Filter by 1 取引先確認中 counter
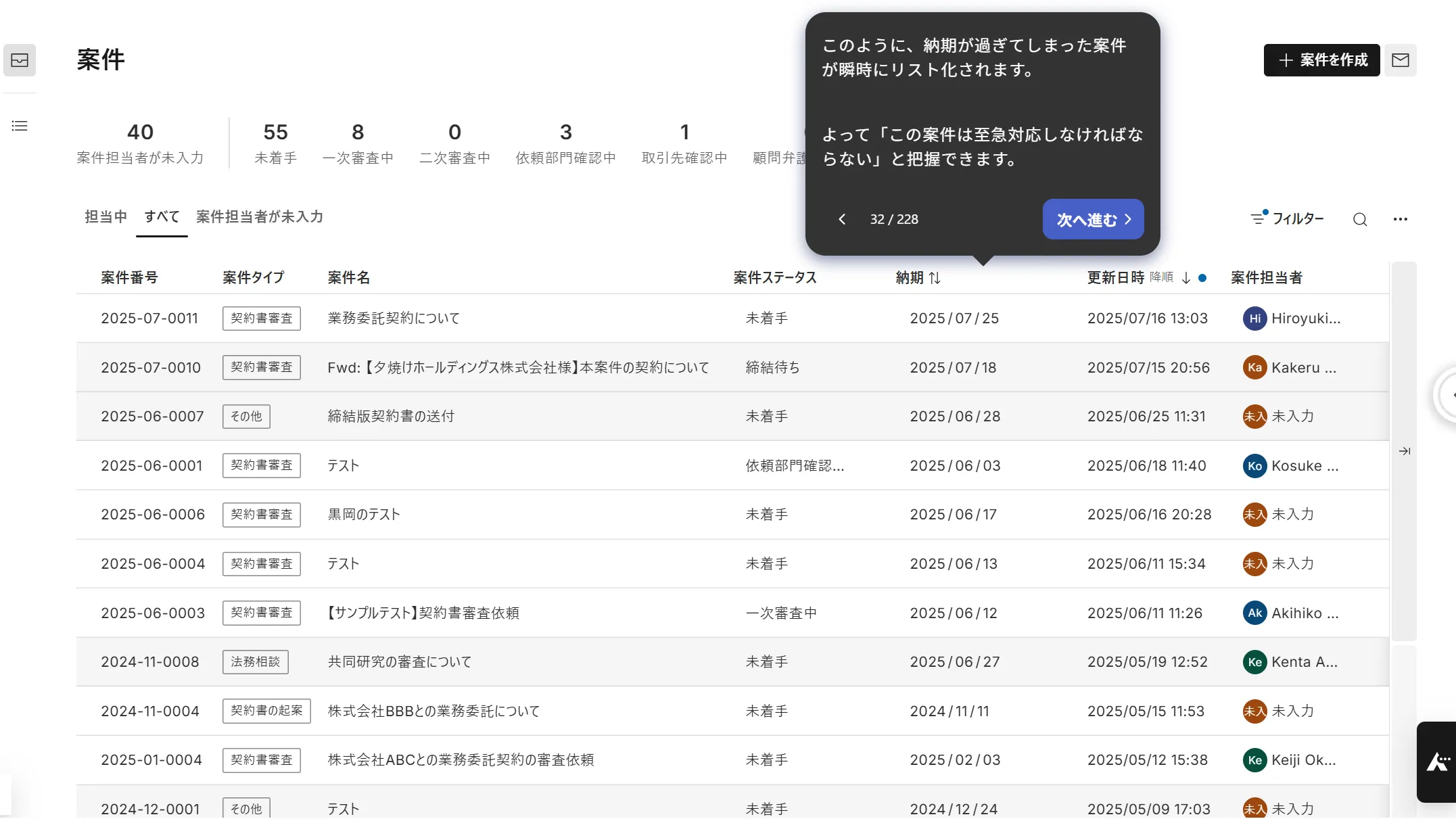The image size is (1456, 819). (x=684, y=143)
